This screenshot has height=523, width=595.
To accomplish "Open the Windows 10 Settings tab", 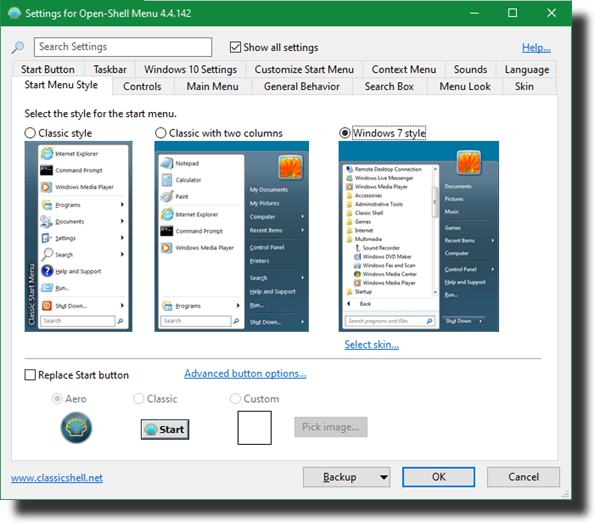I will point(190,69).
